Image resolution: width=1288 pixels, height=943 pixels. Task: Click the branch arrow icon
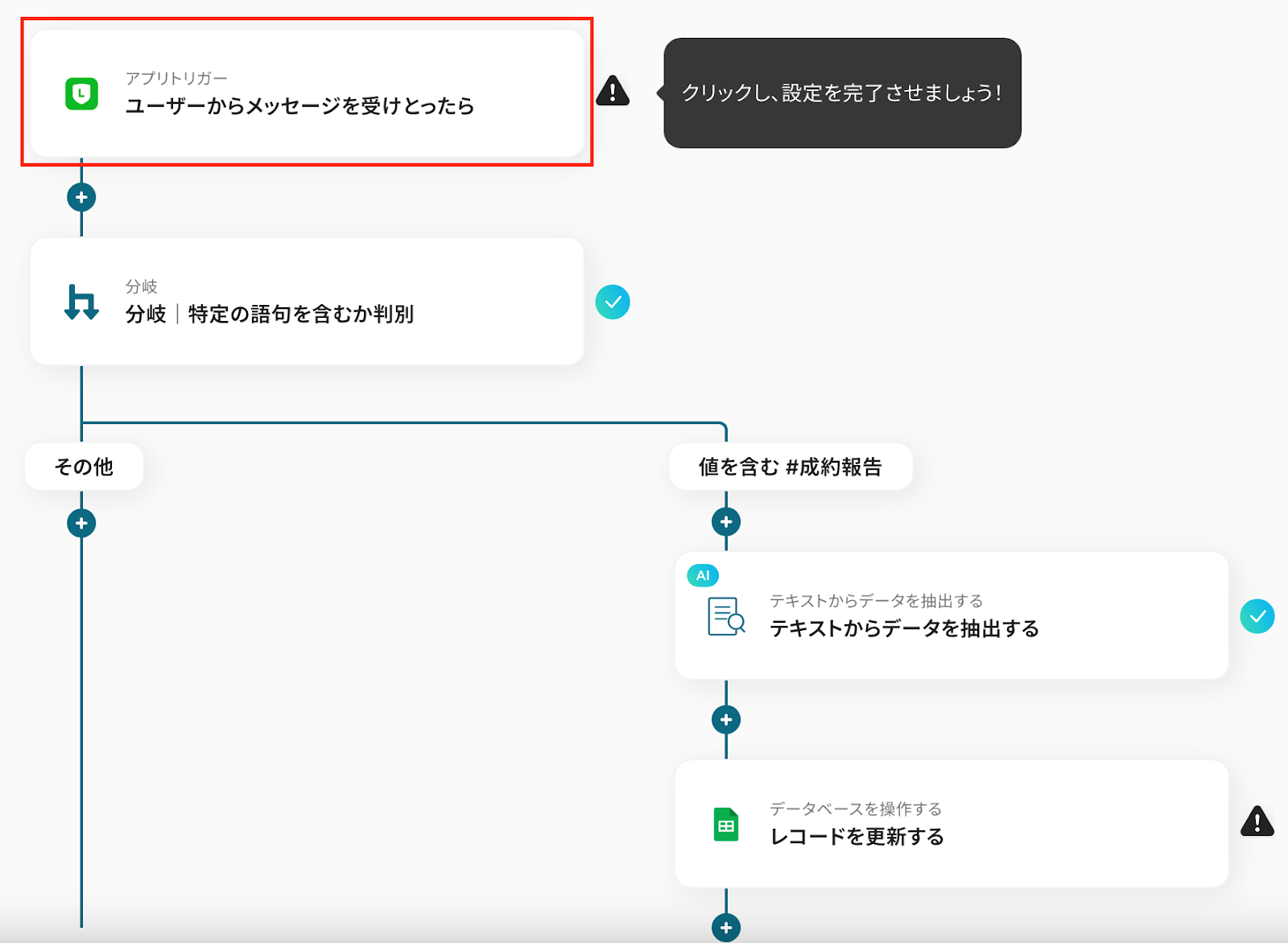click(x=81, y=302)
